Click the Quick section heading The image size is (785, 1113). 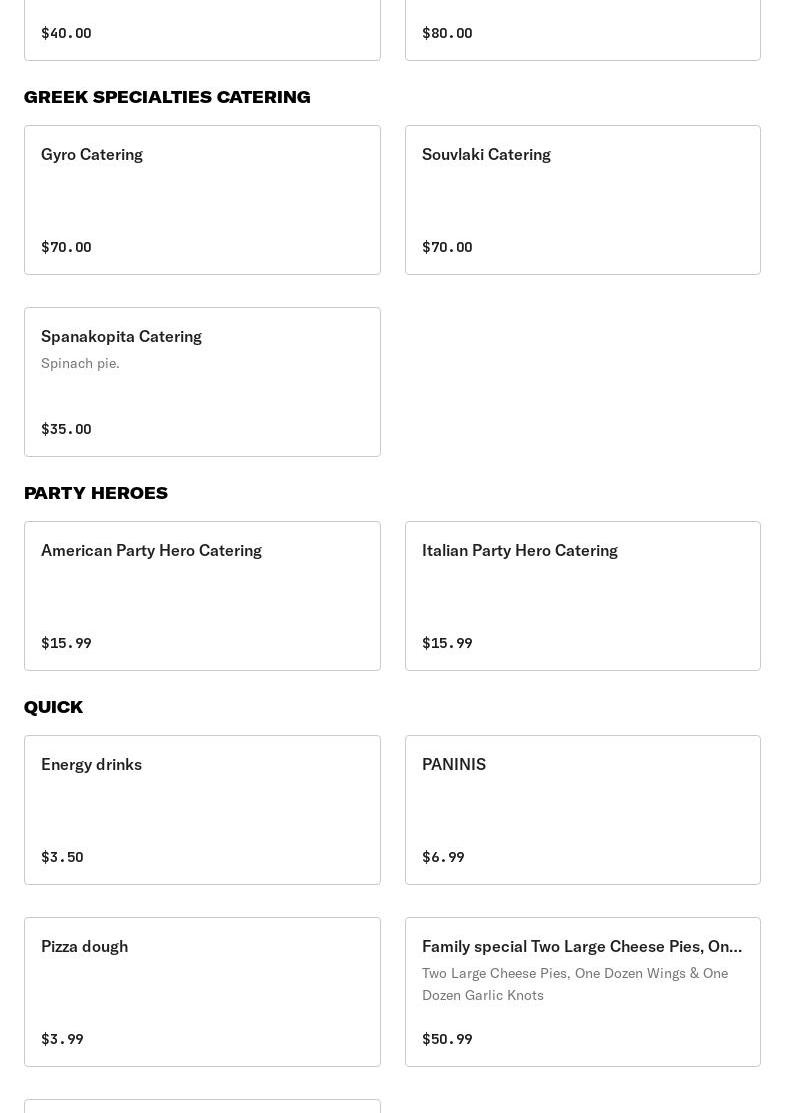point(53,707)
